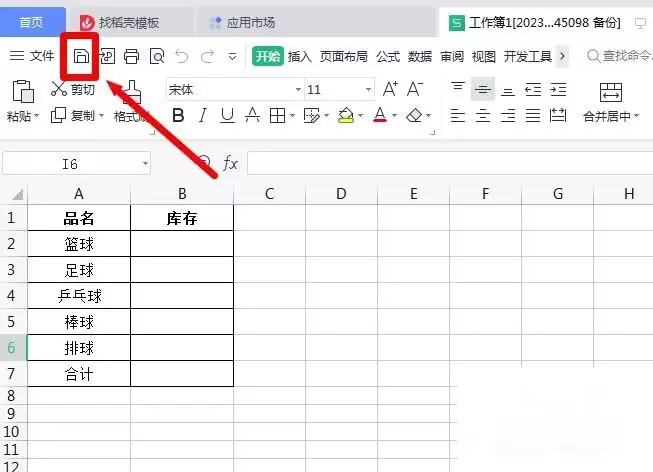Switch to the 插入 ribbon tab
Viewport: 653px width, 472px height.
(x=300, y=56)
